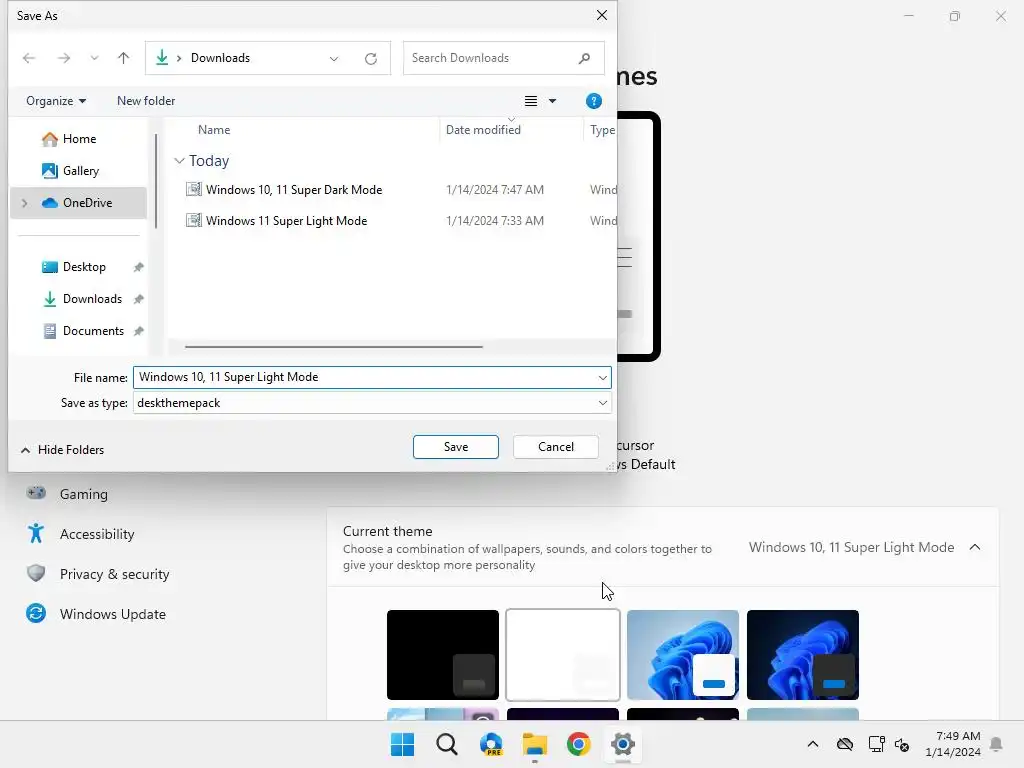Viewport: 1024px width, 768px height.
Task: Open taskbar Search
Action: click(447, 744)
